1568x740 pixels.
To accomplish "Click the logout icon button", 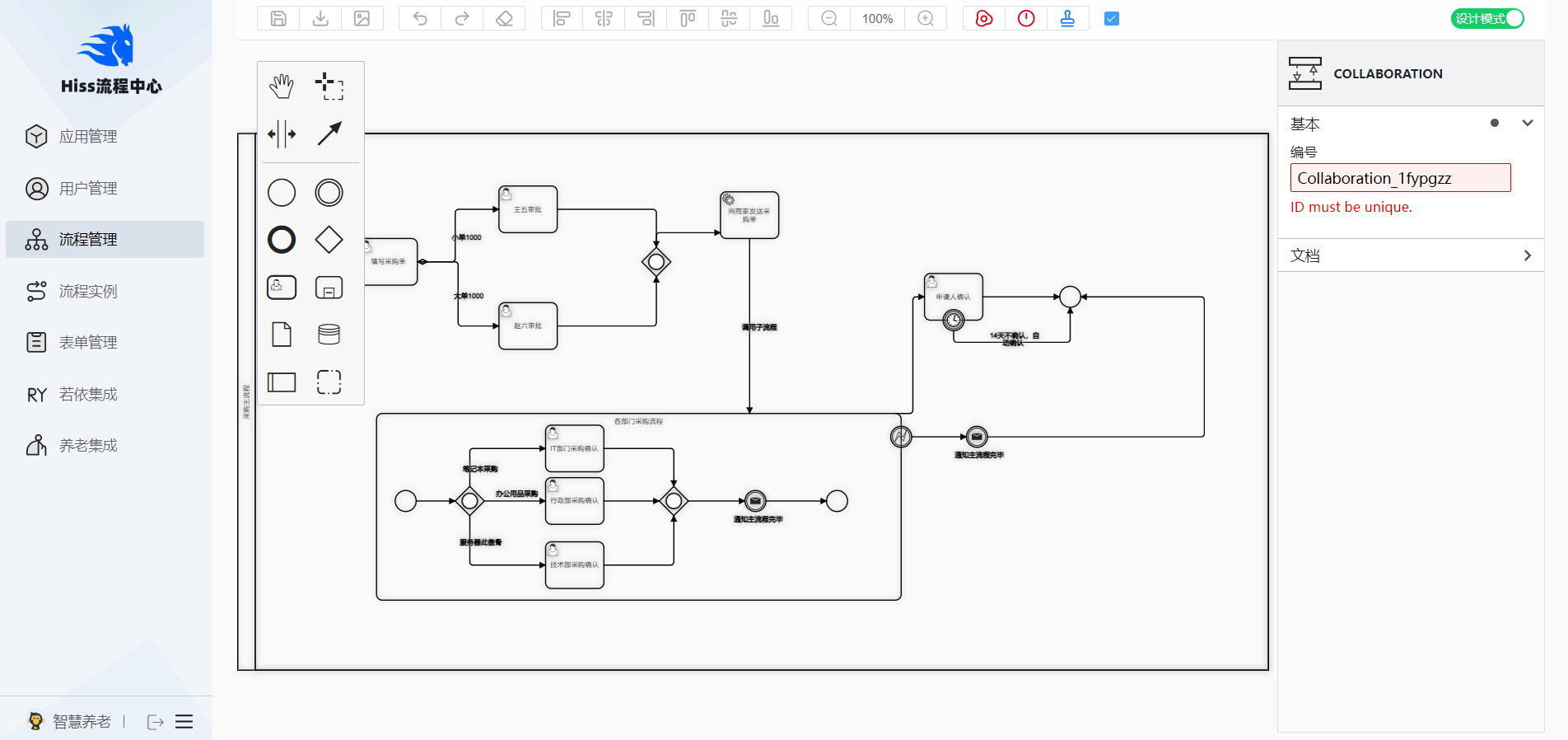I will click(155, 722).
